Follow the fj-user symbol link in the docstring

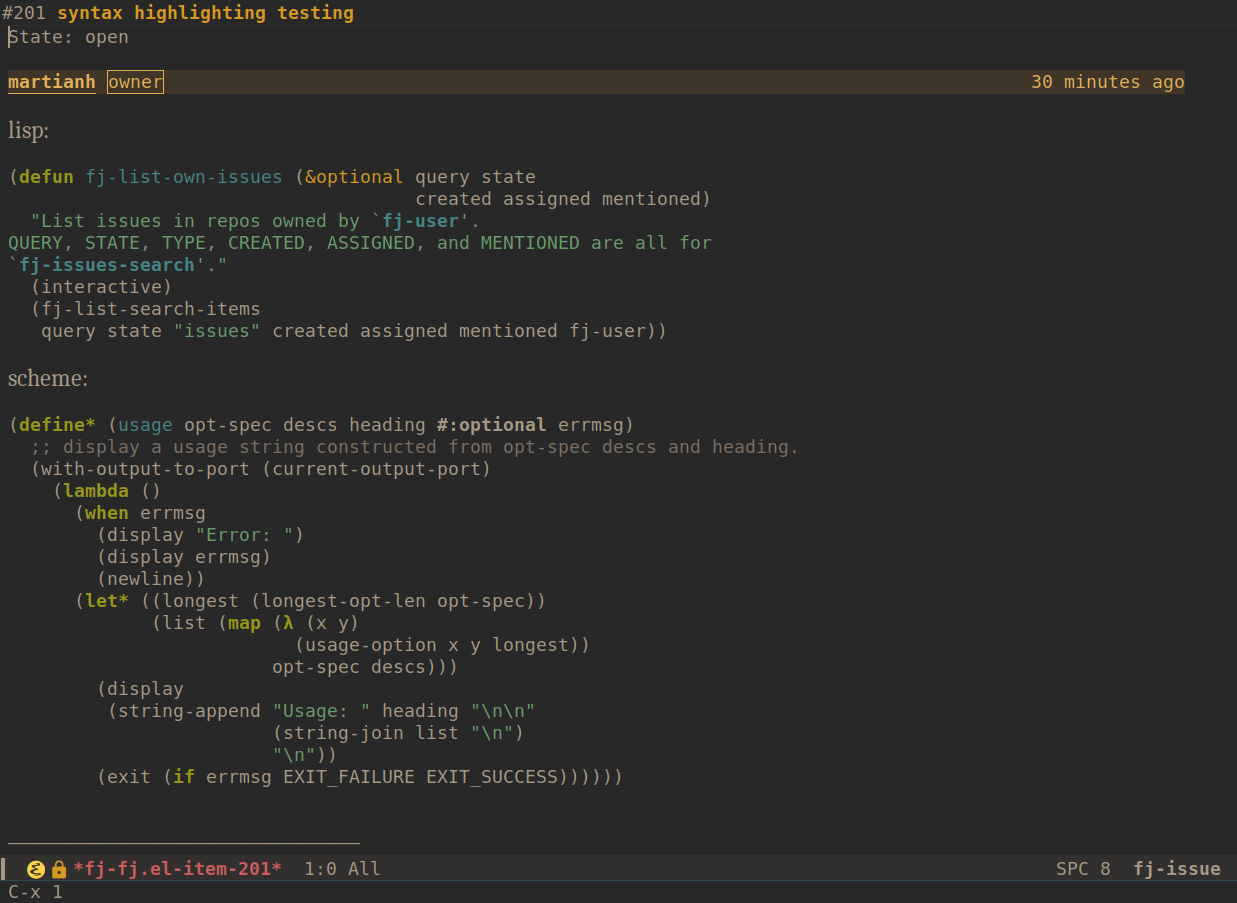pos(421,220)
